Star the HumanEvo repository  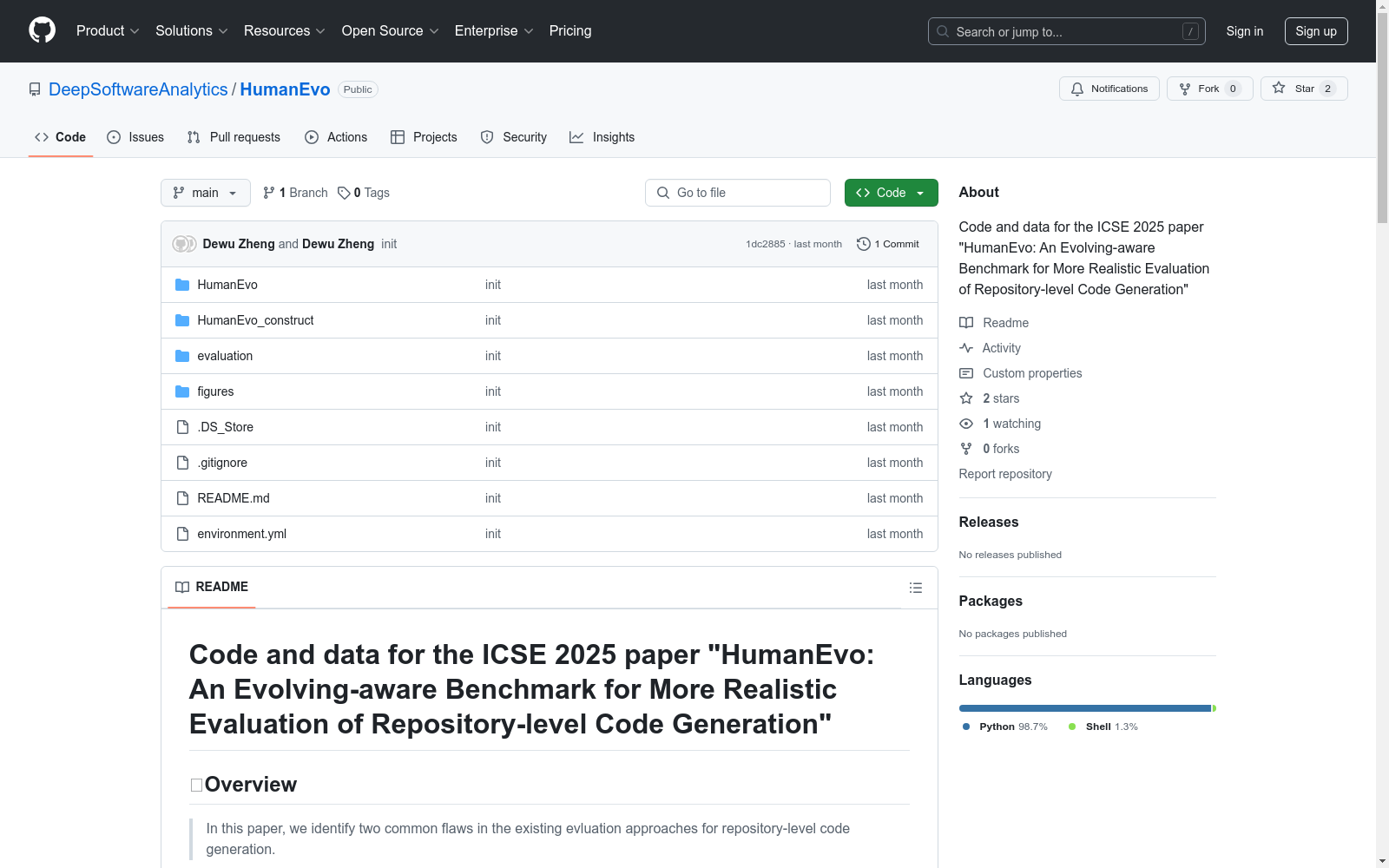[x=1304, y=89]
